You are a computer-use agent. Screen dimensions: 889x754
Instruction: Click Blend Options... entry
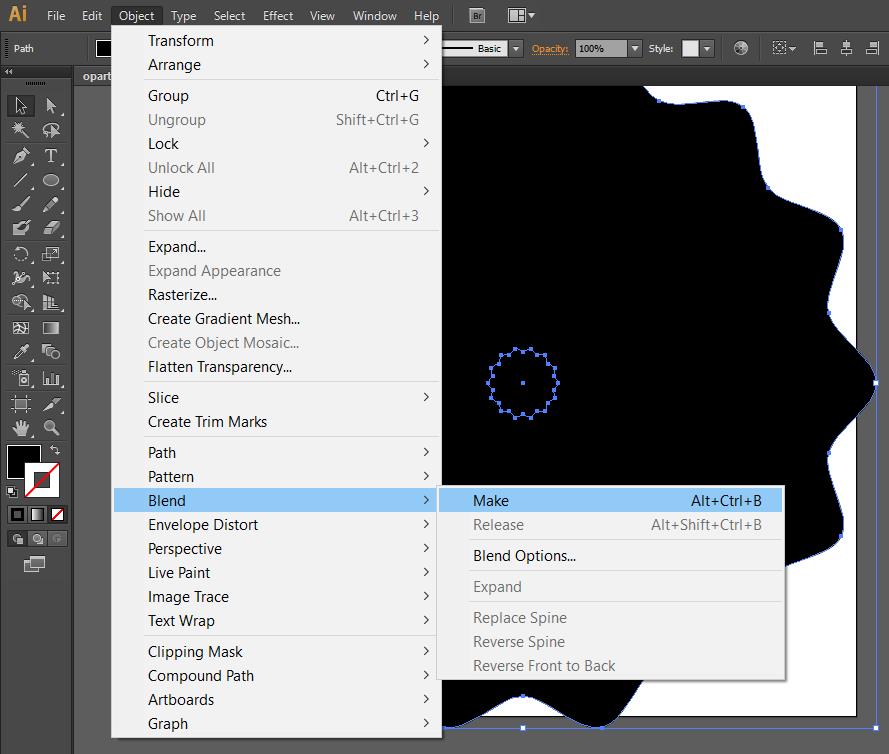tap(524, 556)
